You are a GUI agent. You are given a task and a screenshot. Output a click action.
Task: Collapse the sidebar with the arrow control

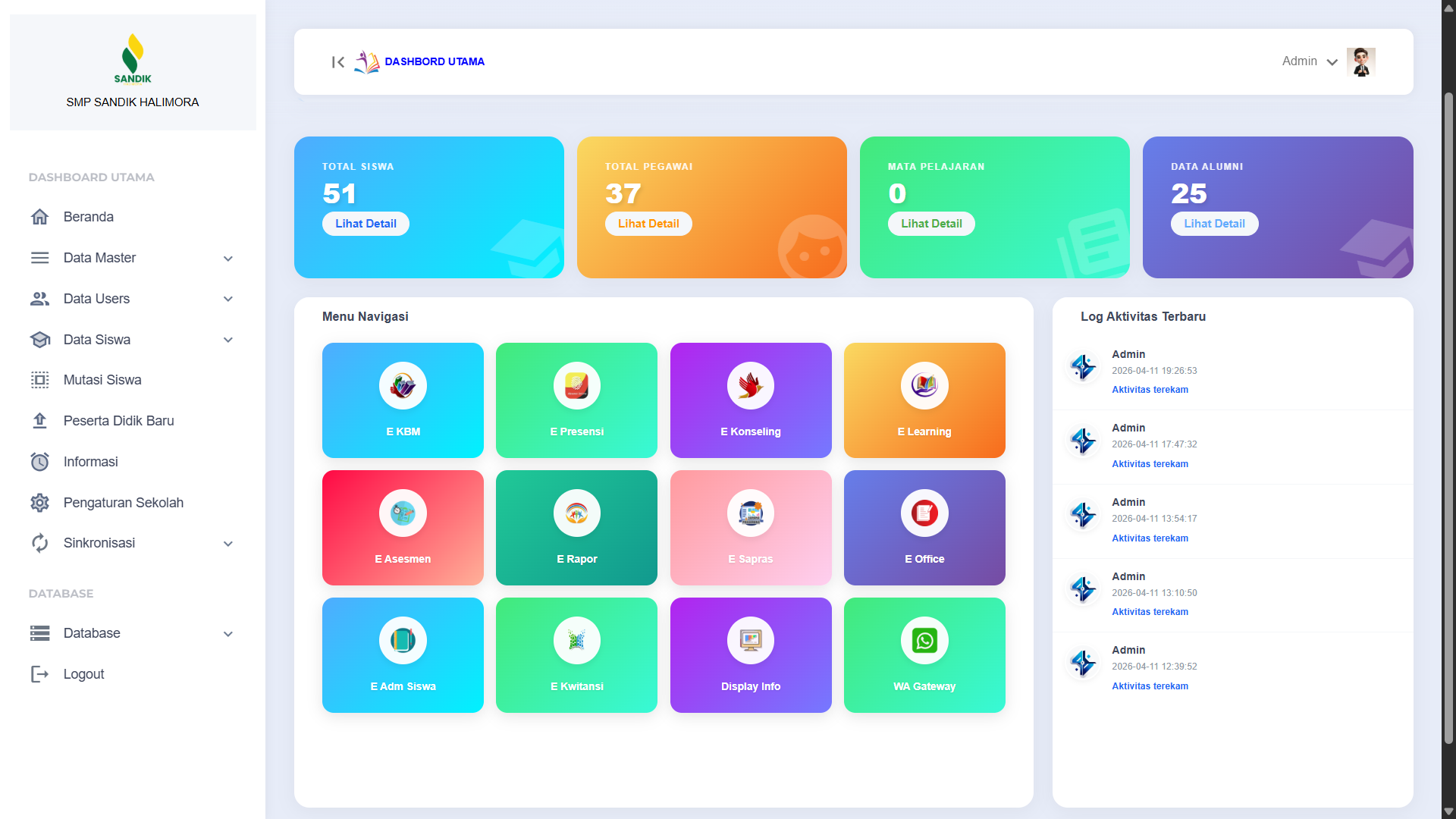[x=338, y=62]
